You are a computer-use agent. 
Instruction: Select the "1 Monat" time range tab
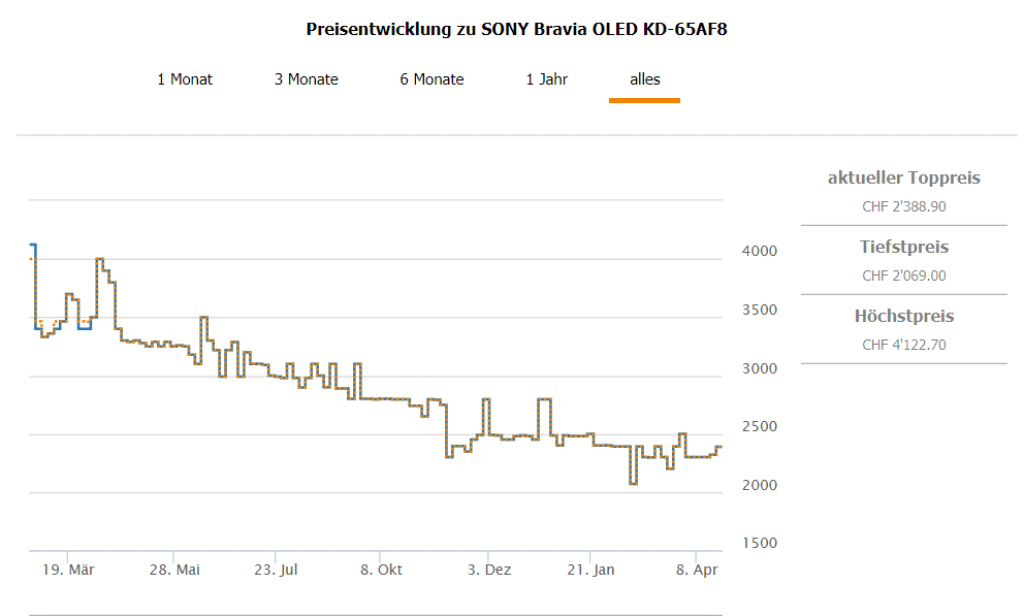(185, 80)
